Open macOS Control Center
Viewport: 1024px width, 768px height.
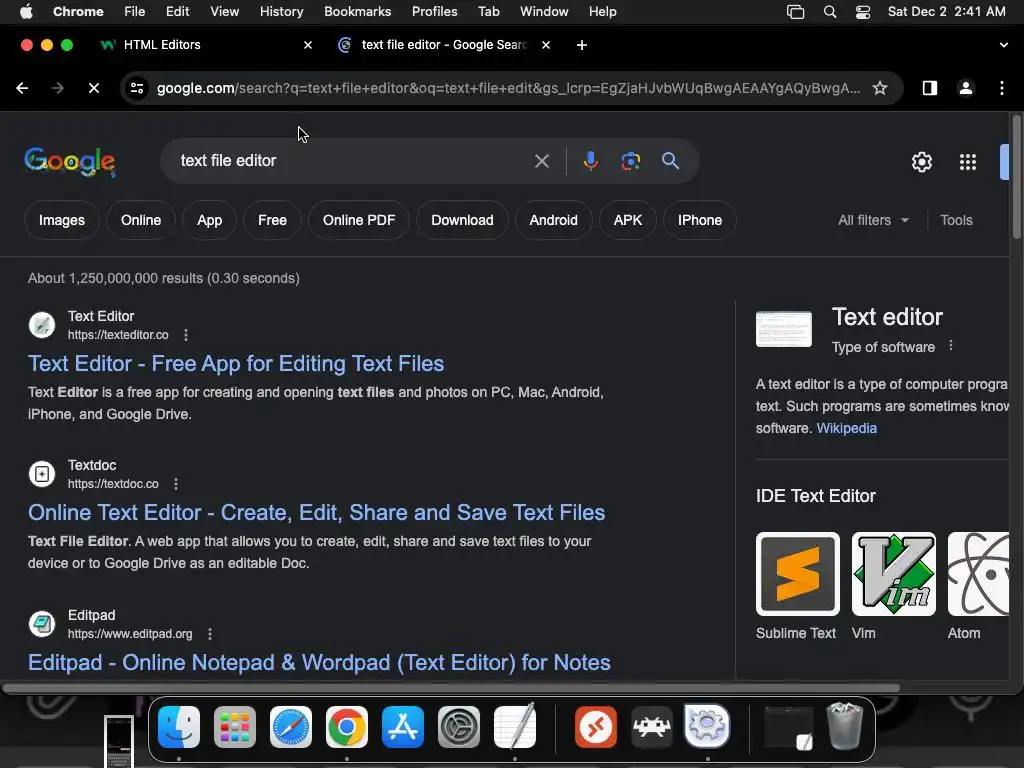[863, 12]
